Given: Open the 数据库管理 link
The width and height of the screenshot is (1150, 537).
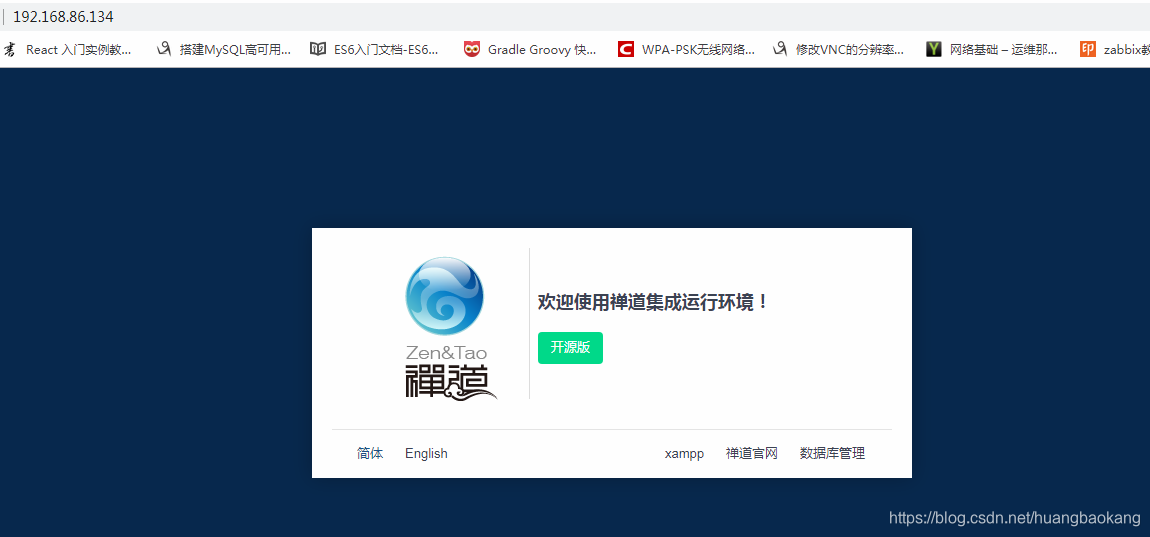Looking at the screenshot, I should pos(832,453).
